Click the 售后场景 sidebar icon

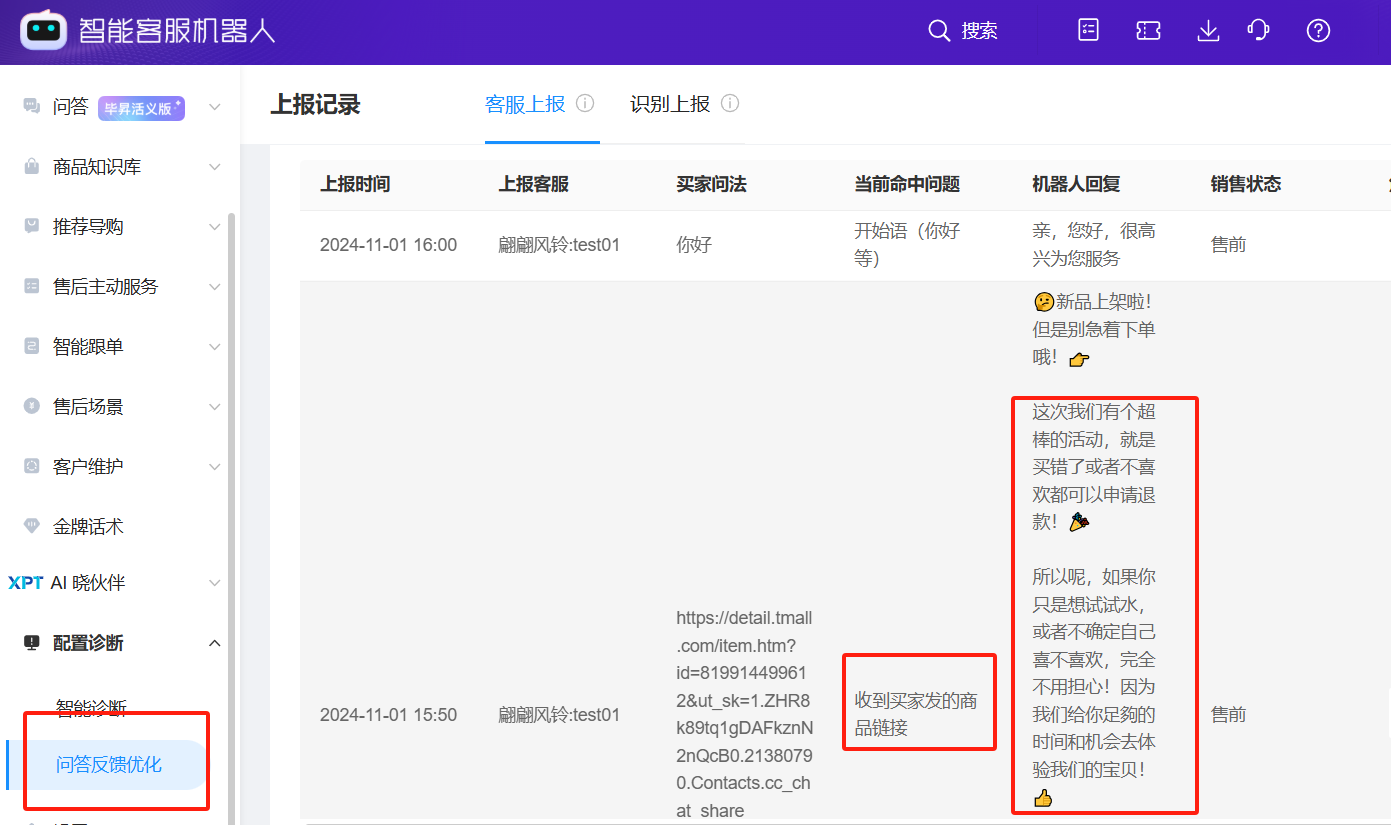tap(32, 407)
